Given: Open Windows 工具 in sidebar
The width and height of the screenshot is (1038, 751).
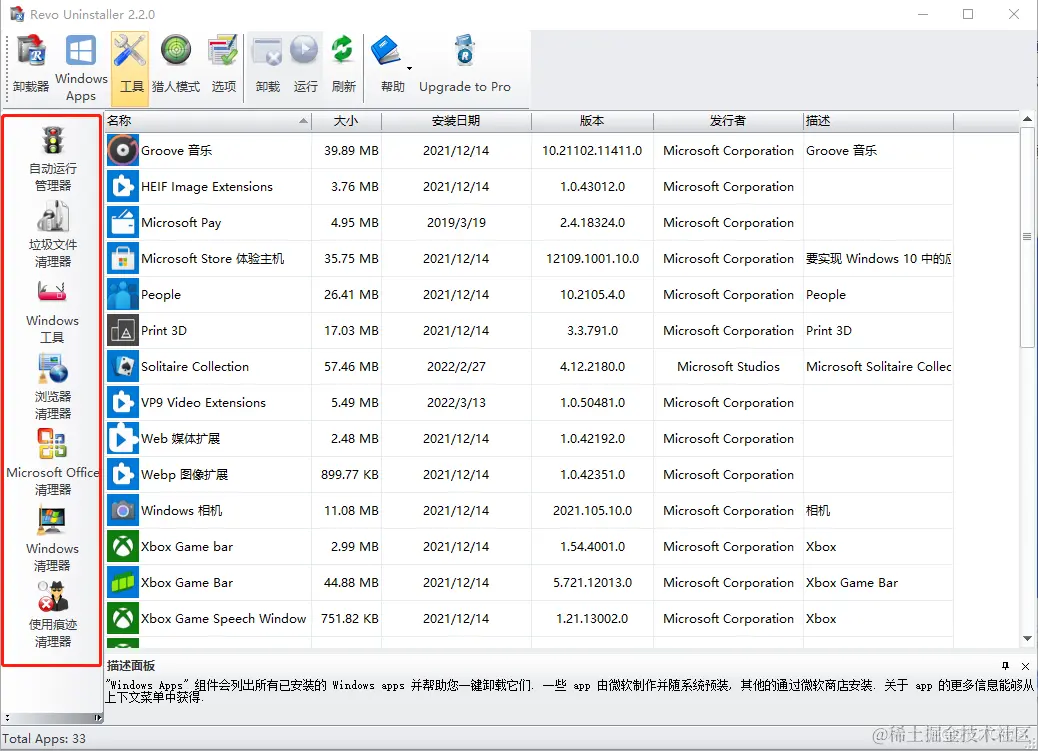Looking at the screenshot, I should point(52,311).
